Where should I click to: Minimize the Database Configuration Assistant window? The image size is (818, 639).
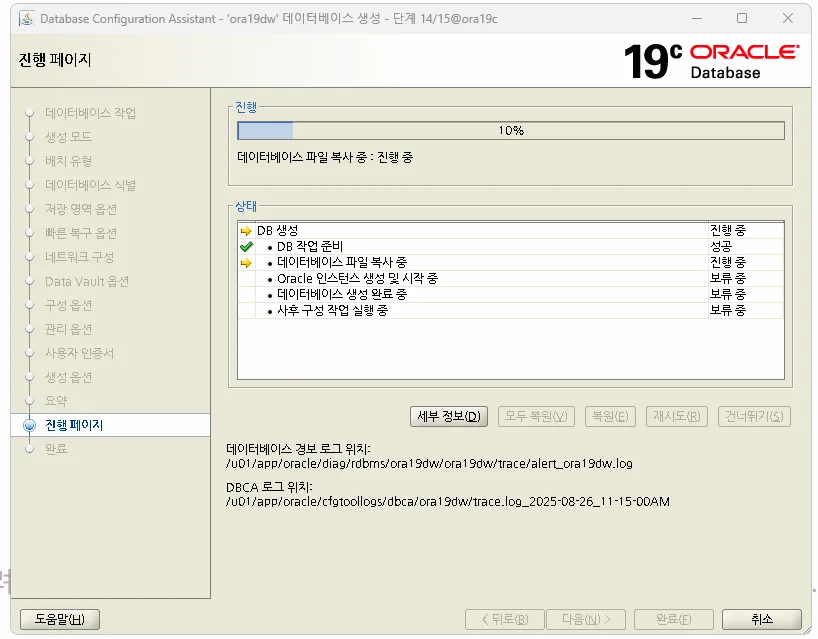click(697, 18)
